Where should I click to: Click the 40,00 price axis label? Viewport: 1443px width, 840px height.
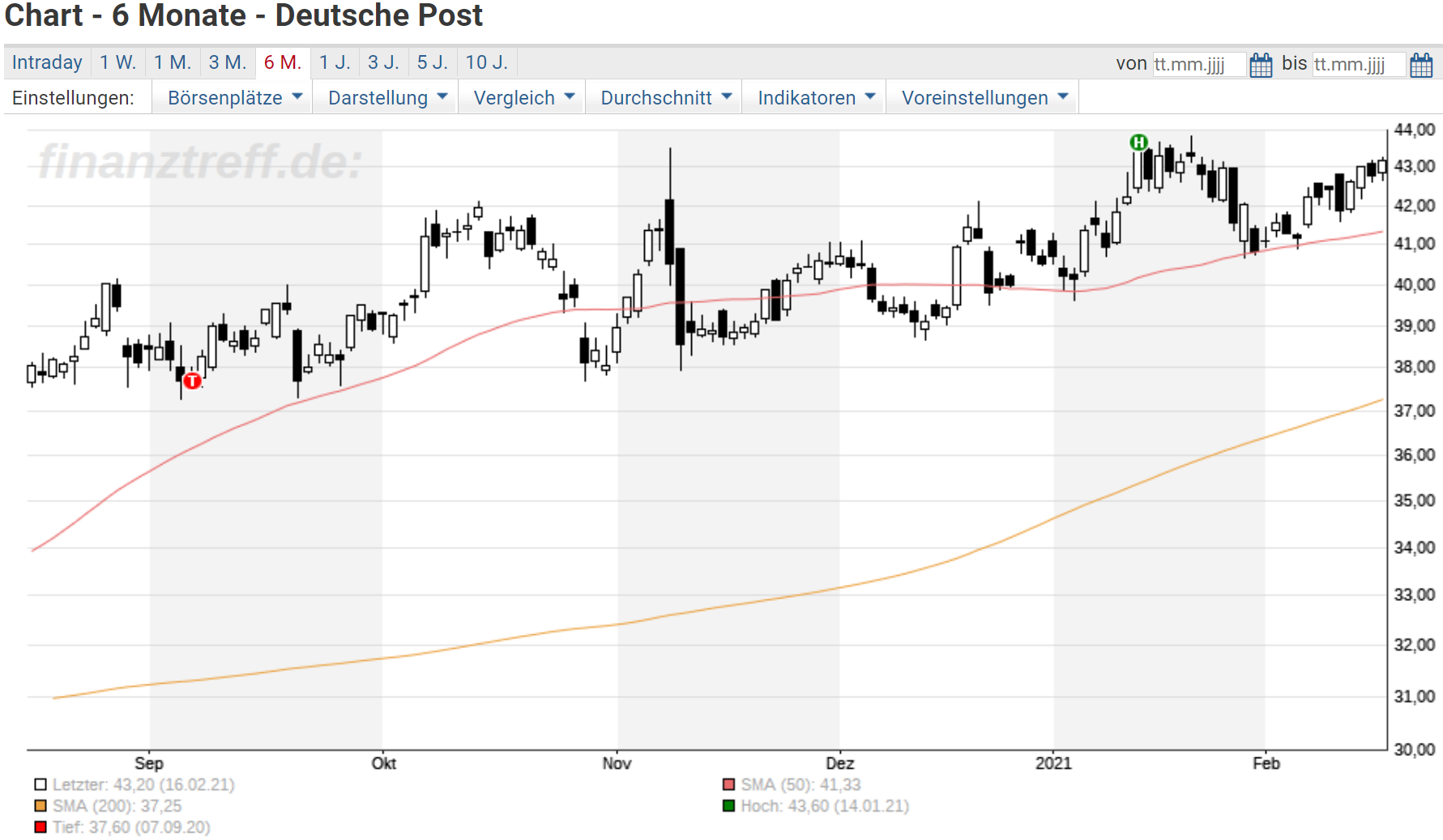coord(1415,284)
